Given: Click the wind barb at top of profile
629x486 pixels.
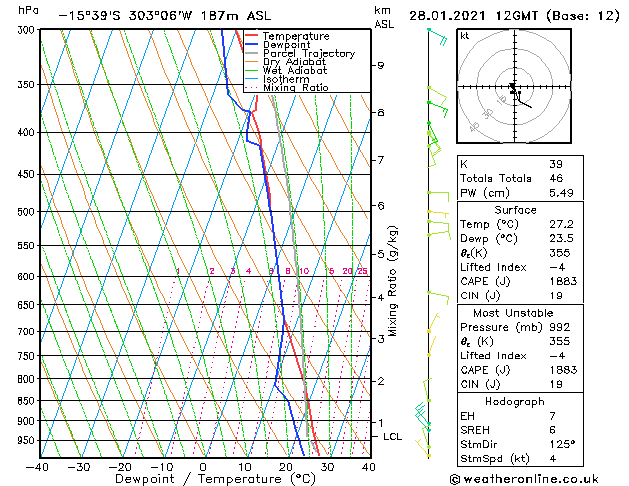Looking at the screenshot, I should pyautogui.click(x=435, y=31).
